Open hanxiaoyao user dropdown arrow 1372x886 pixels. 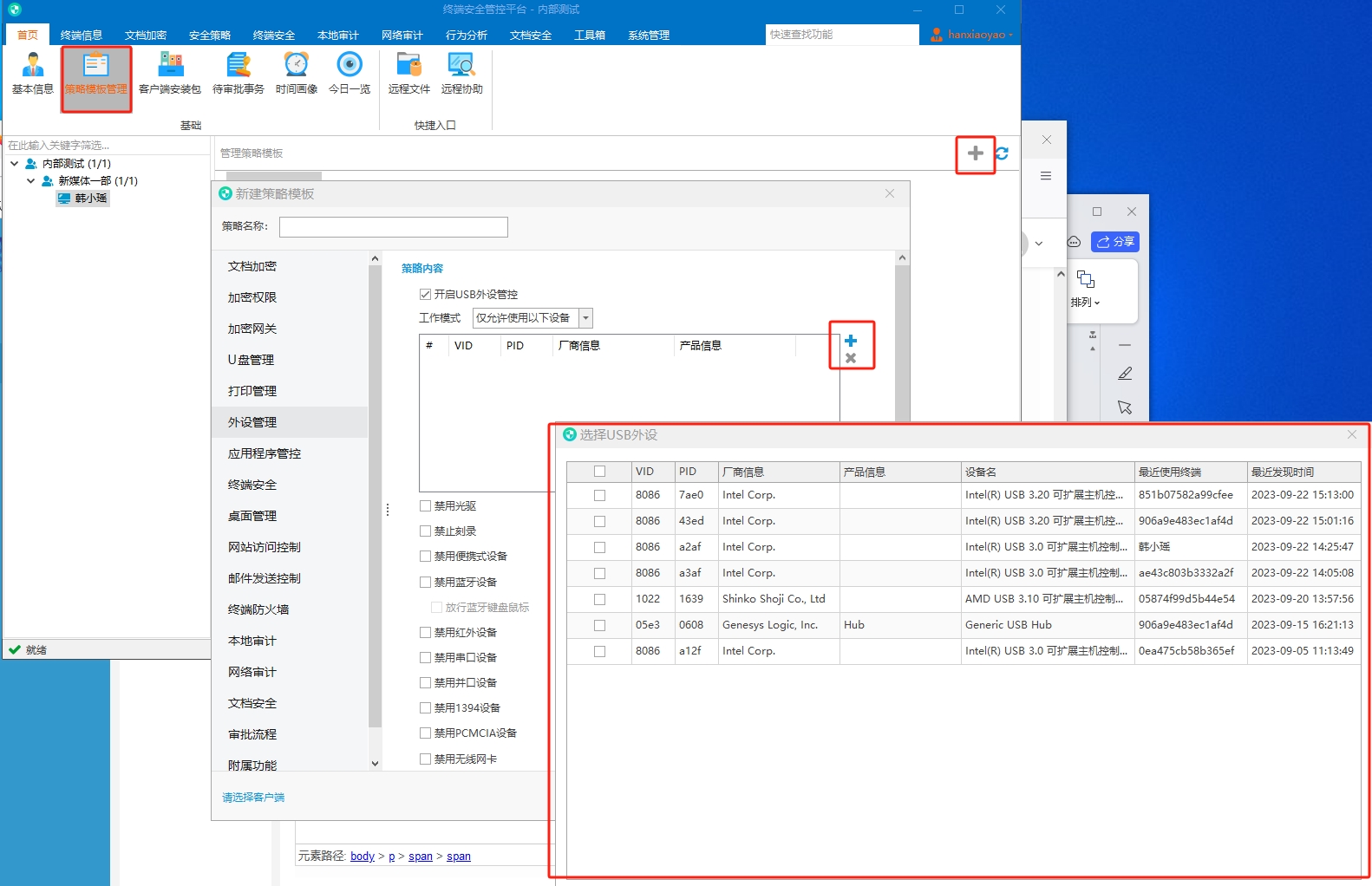1010,36
